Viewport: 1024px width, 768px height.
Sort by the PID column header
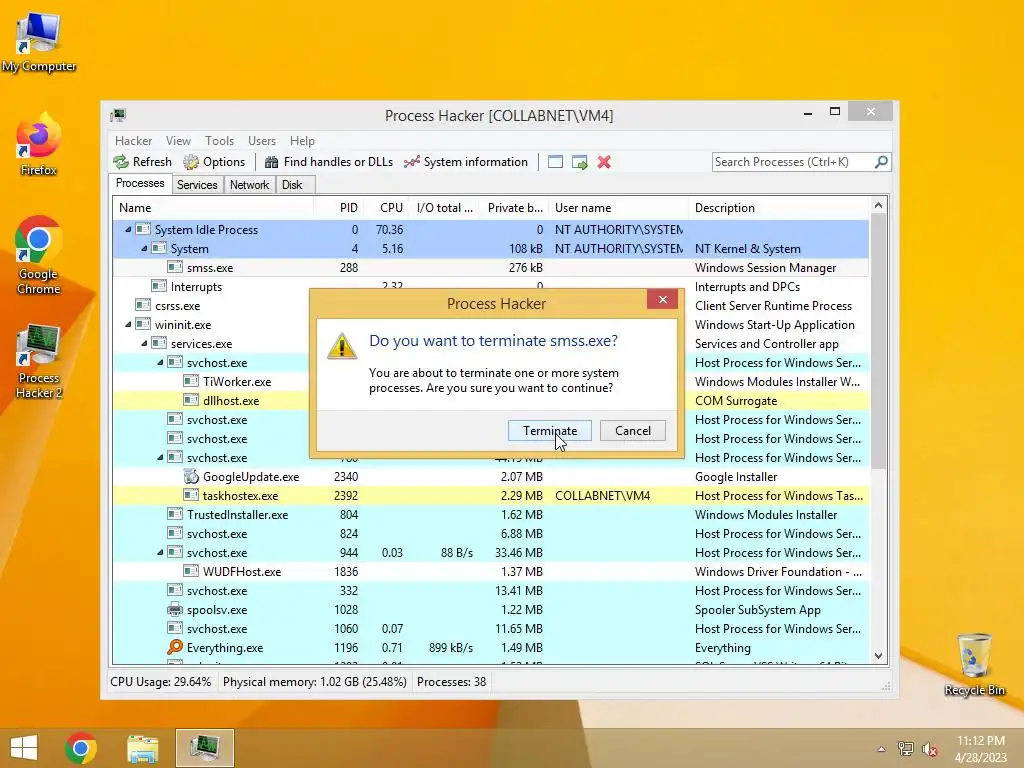point(338,208)
